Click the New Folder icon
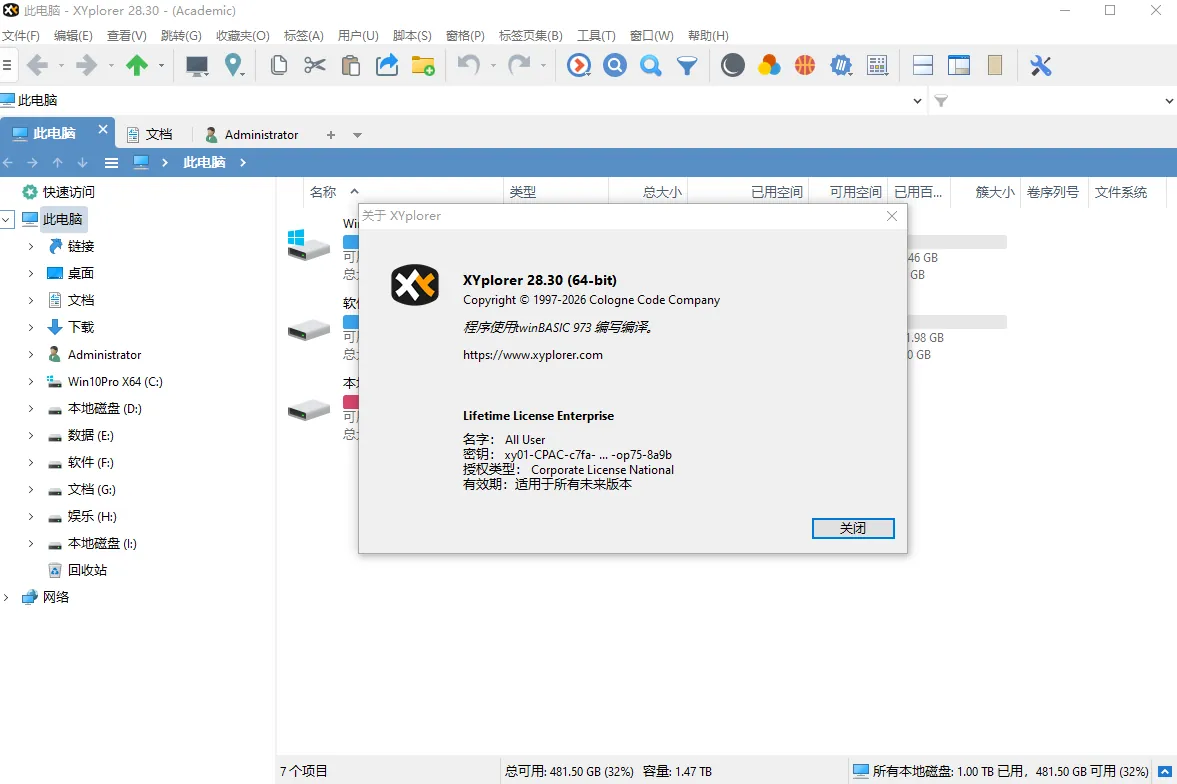Screen dimensions: 1177x784 423,65
